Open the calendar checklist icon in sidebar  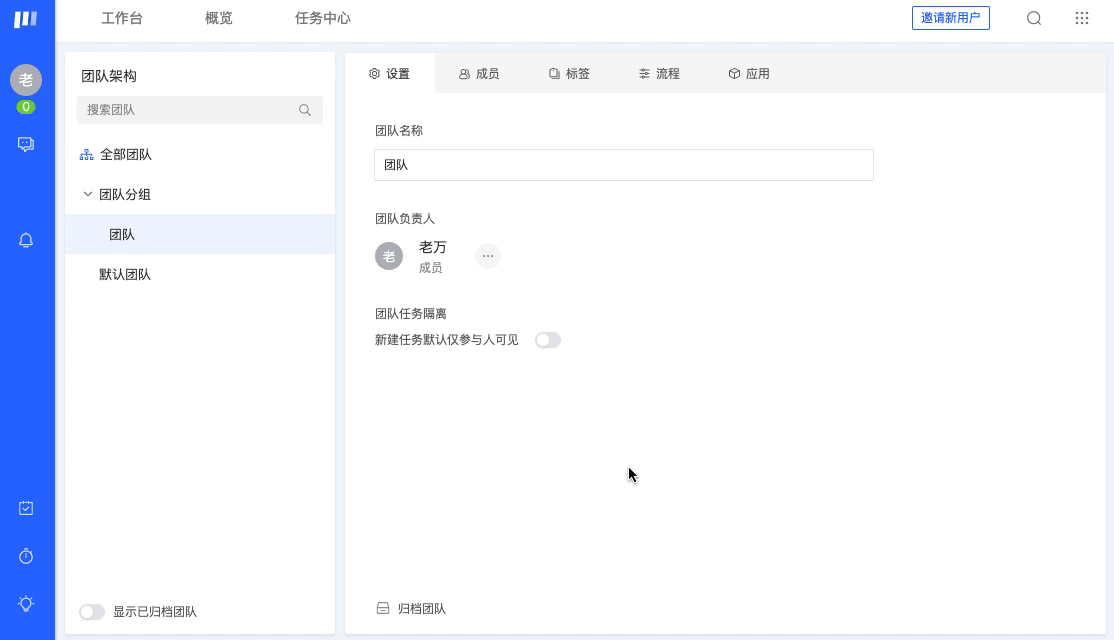(26, 509)
